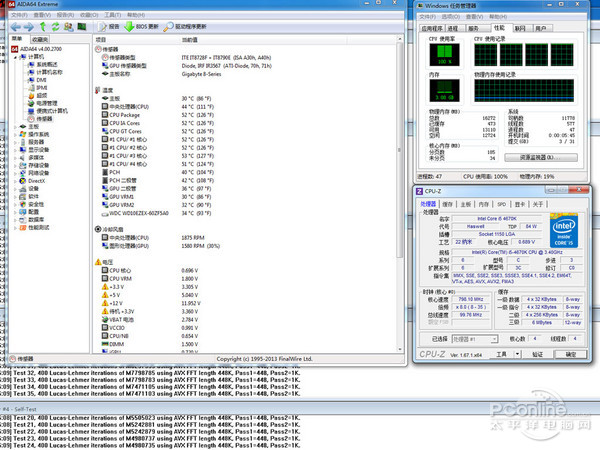
Task: Collapse the 计算机 tree node
Action: click(15, 57)
